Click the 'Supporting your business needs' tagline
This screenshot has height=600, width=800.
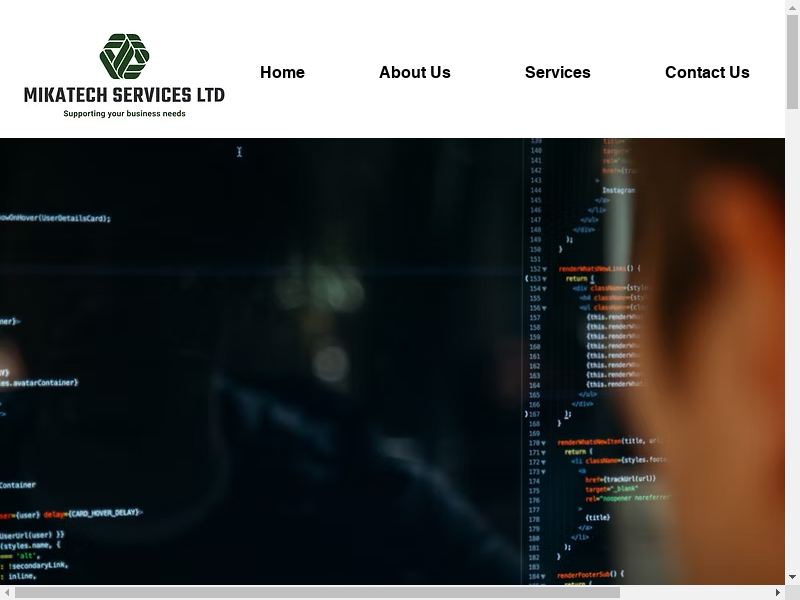point(124,114)
